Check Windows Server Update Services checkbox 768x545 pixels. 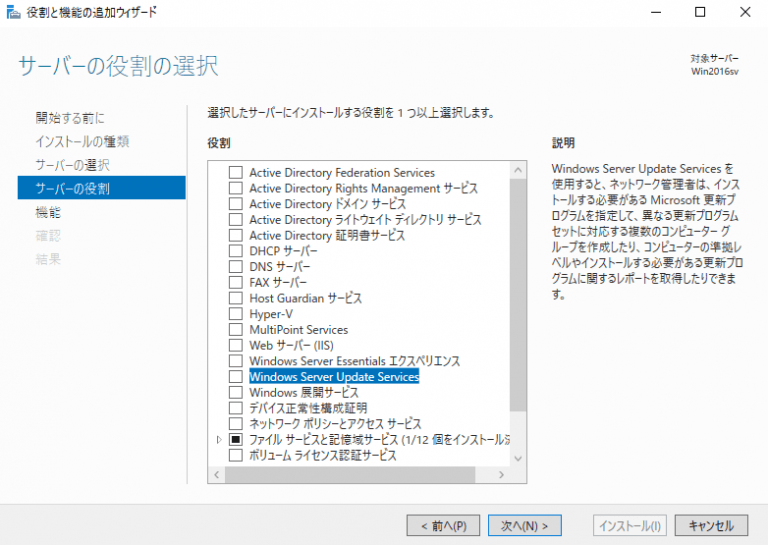coord(236,377)
